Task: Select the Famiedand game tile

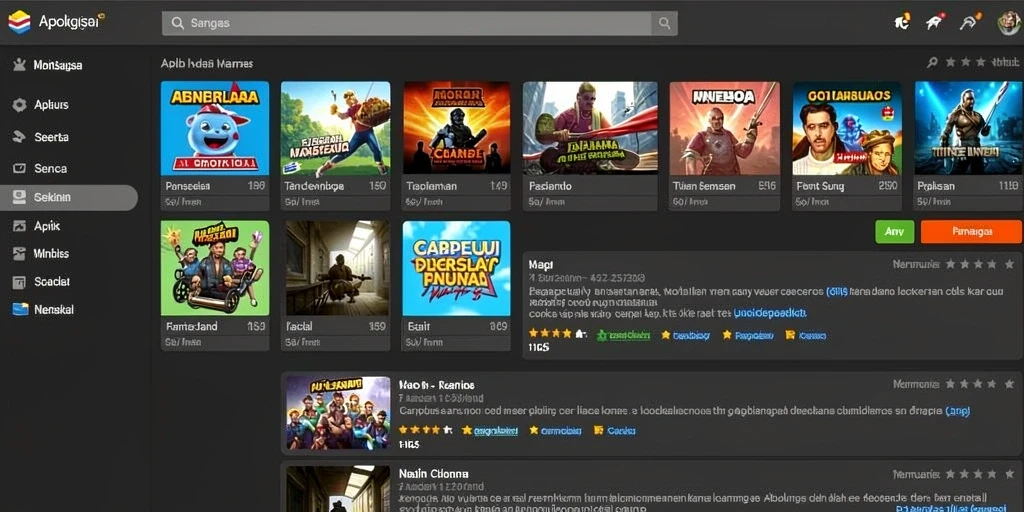Action: point(215,285)
